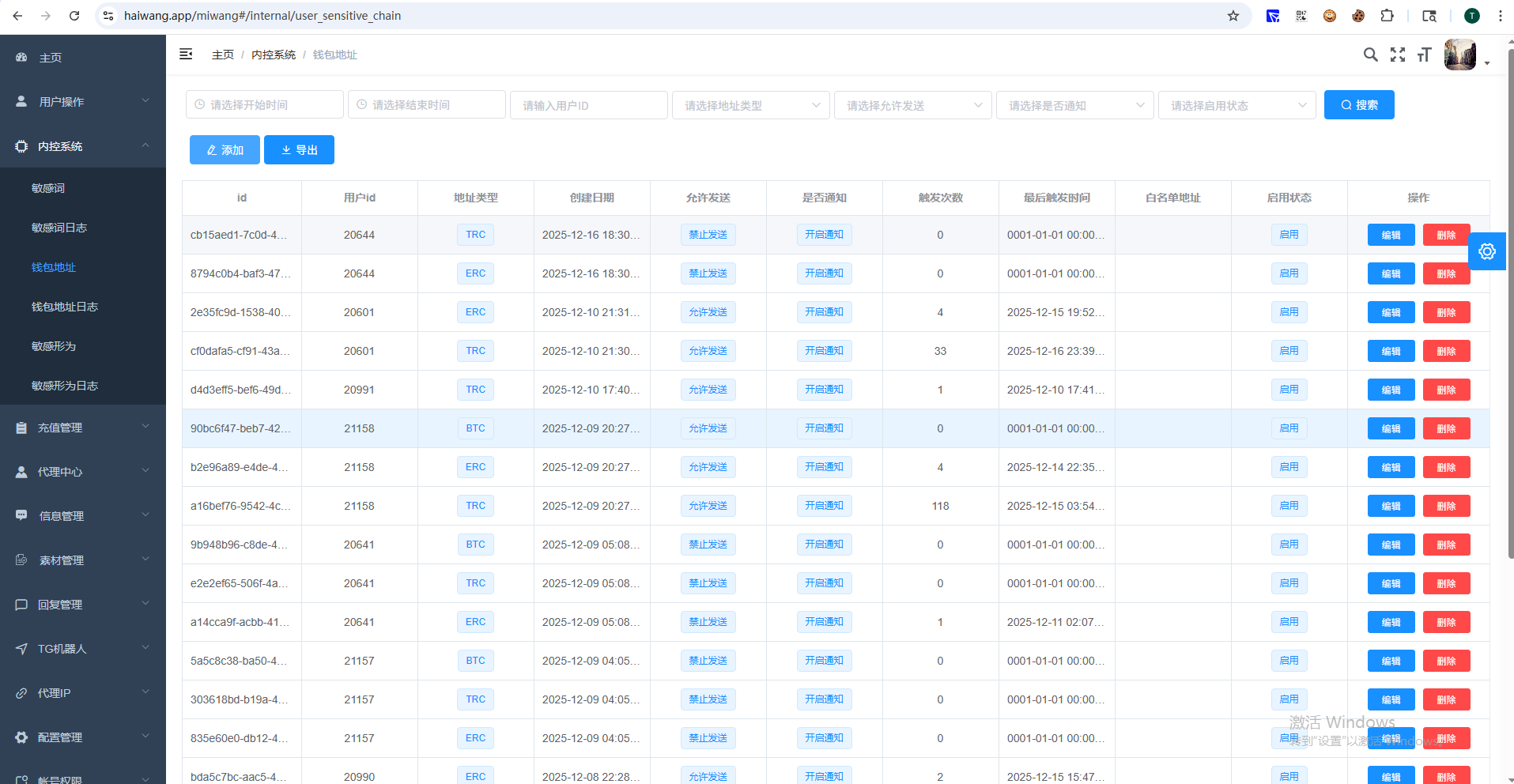Open 钱包地址日志 menu item
This screenshot has height=784, width=1514.
point(65,307)
